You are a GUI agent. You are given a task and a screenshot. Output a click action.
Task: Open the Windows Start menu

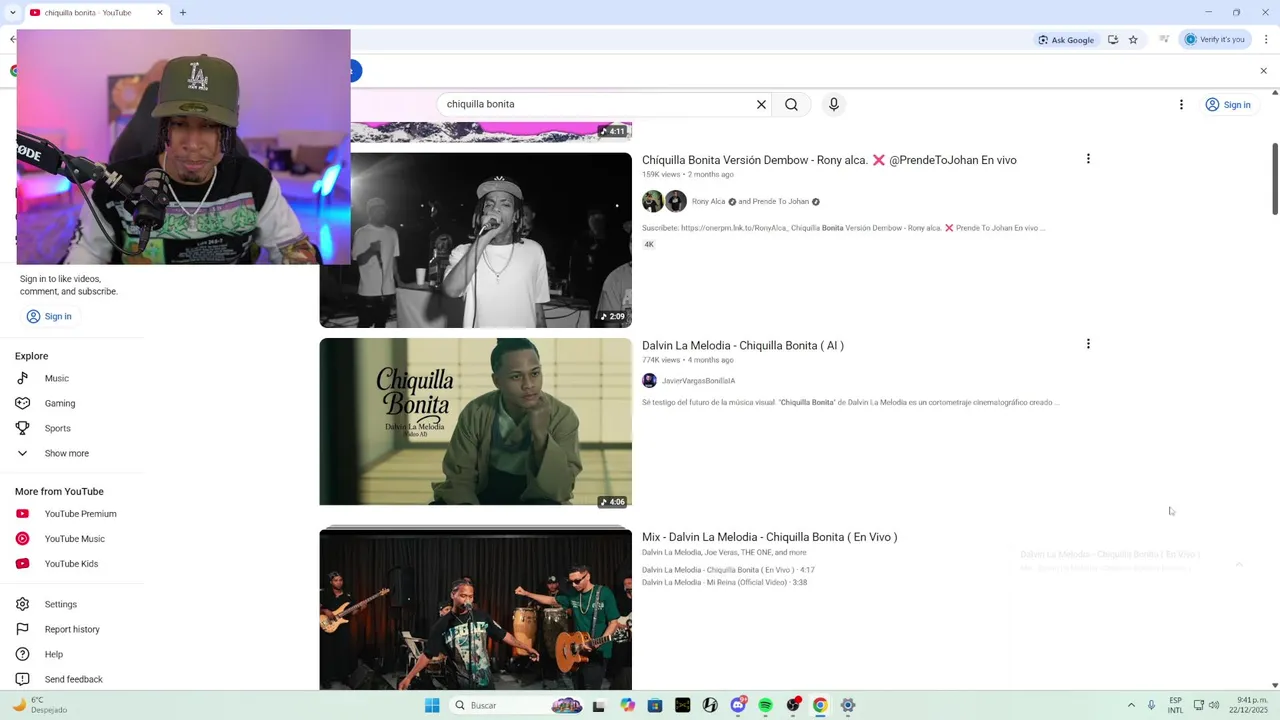tap(432, 705)
